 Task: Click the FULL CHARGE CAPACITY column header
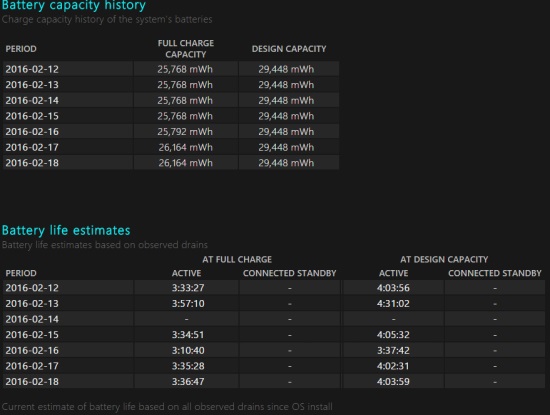(x=186, y=49)
